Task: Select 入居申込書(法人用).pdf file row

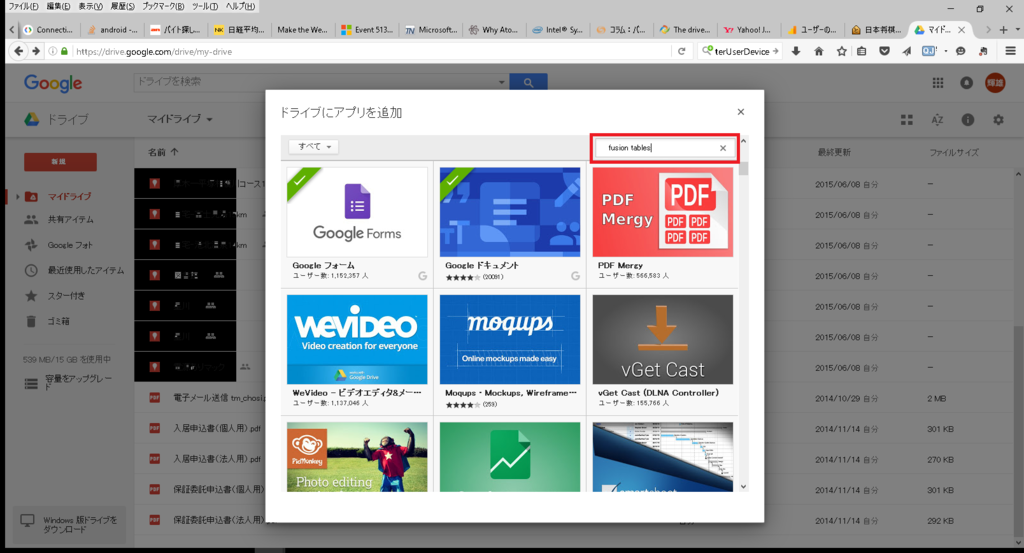Action: [x=575, y=459]
